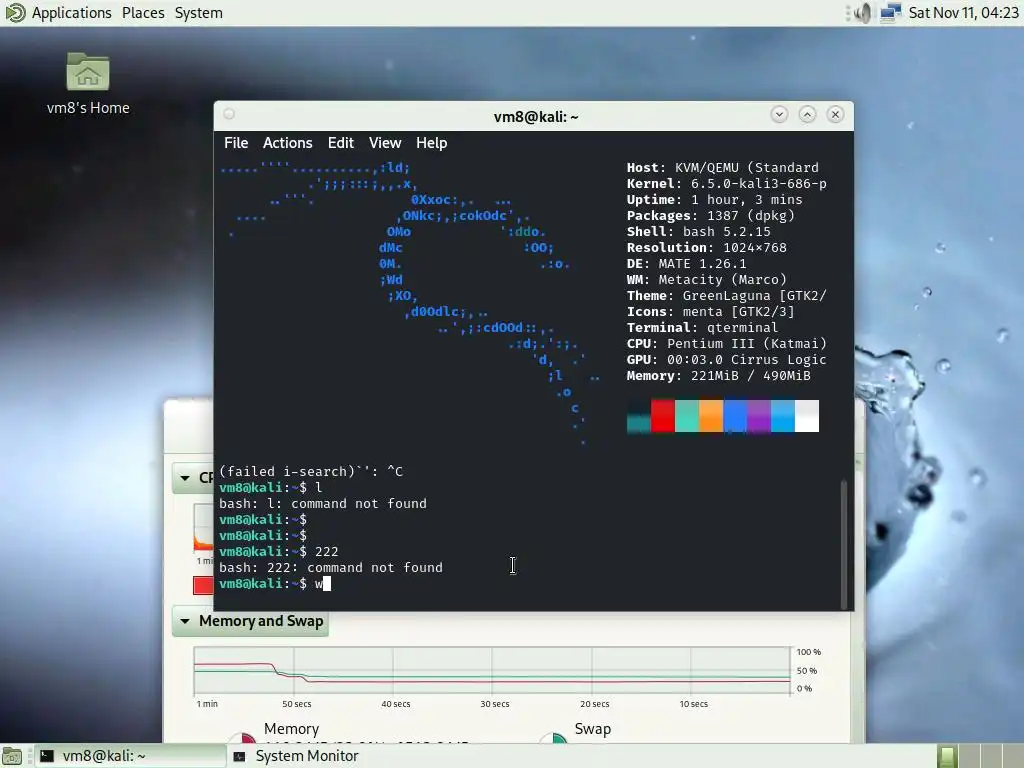Screen dimensions: 1024x768
Task: Open the Places panel menu
Action: coord(143,13)
